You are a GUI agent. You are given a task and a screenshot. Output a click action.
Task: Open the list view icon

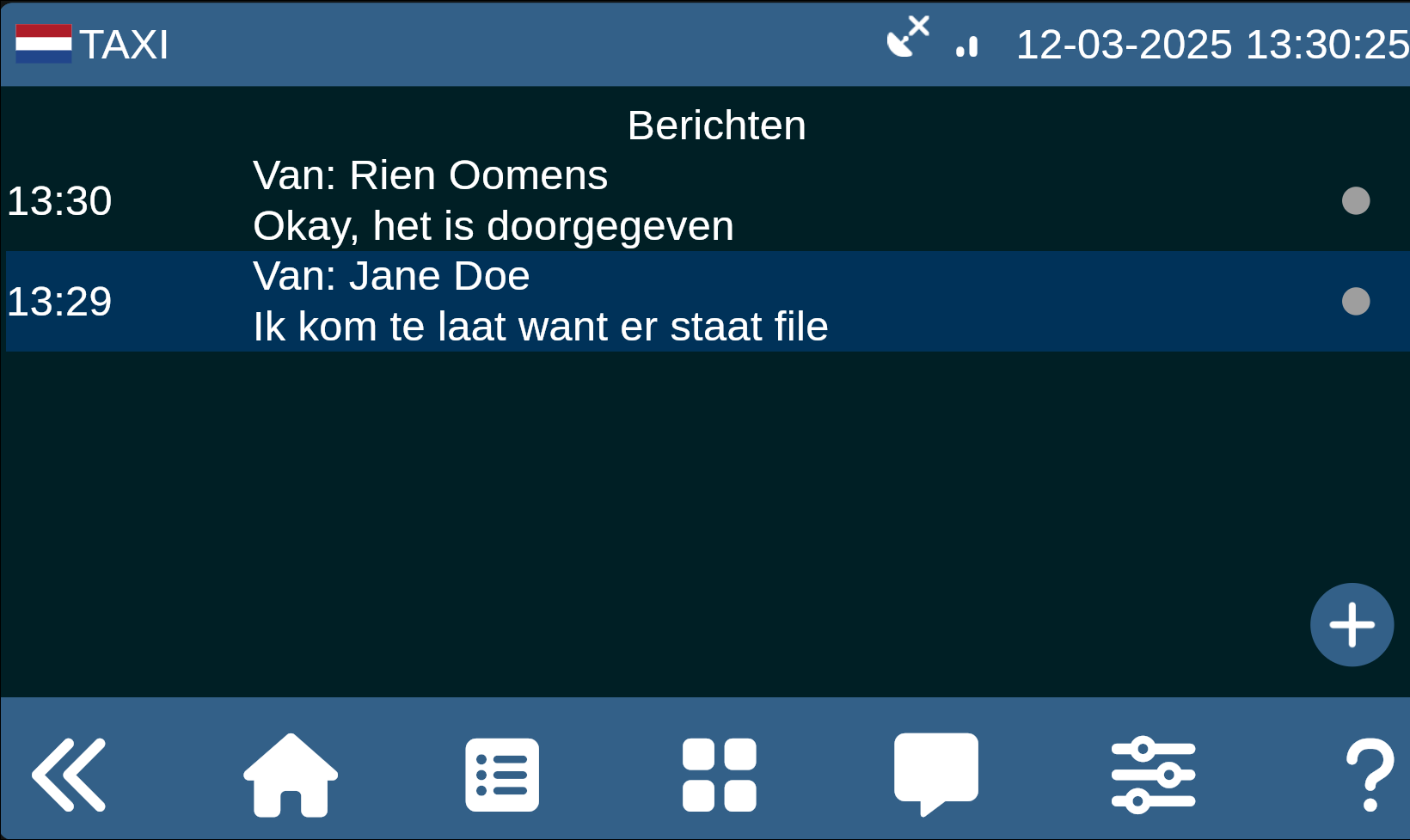point(502,775)
